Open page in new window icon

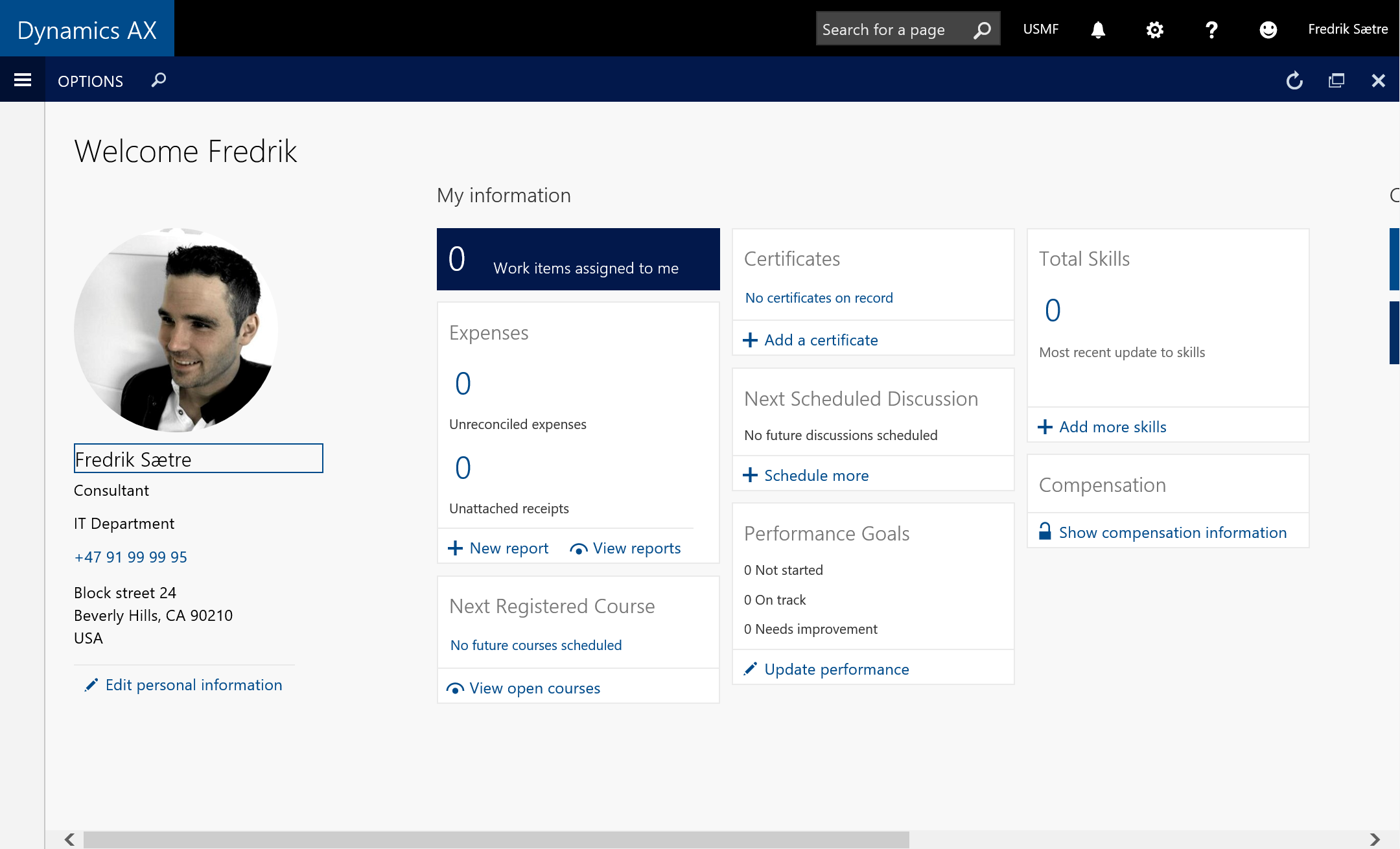pos(1336,80)
